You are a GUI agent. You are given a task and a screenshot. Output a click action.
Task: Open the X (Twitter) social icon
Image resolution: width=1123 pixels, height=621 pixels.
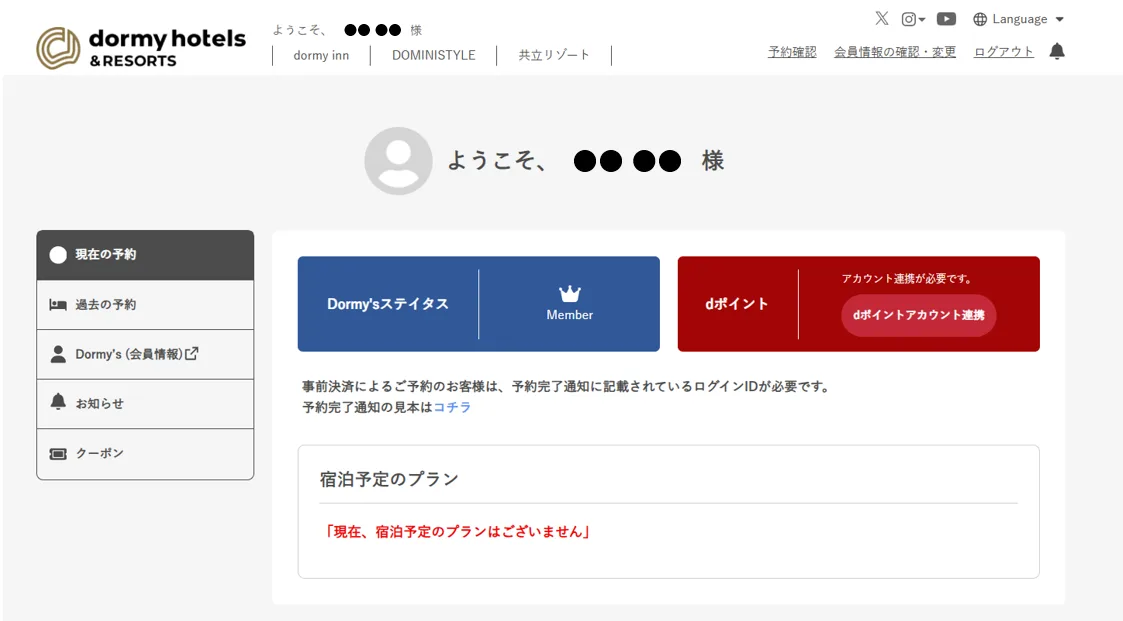coord(882,19)
